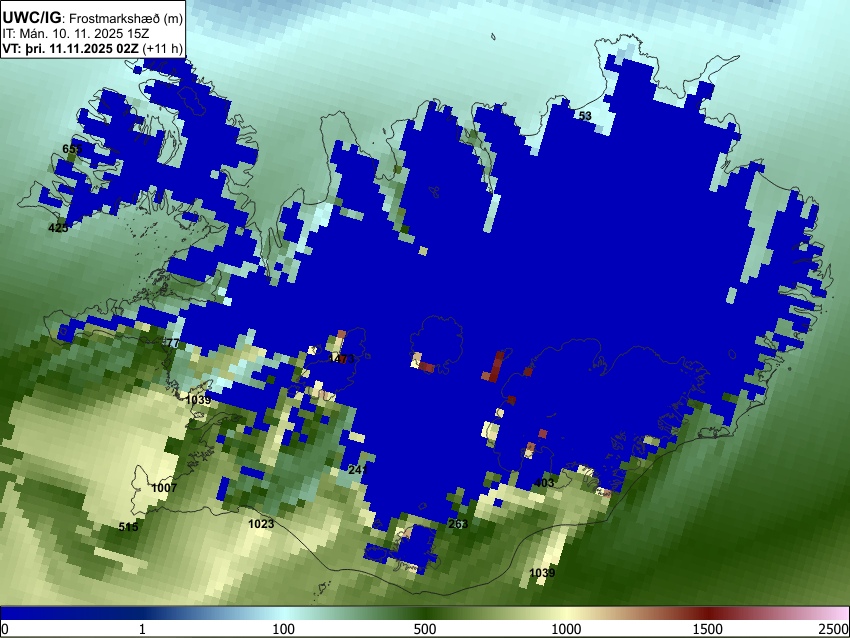The image size is (850, 638).
Task: Click the station value '403'
Action: click(x=544, y=483)
